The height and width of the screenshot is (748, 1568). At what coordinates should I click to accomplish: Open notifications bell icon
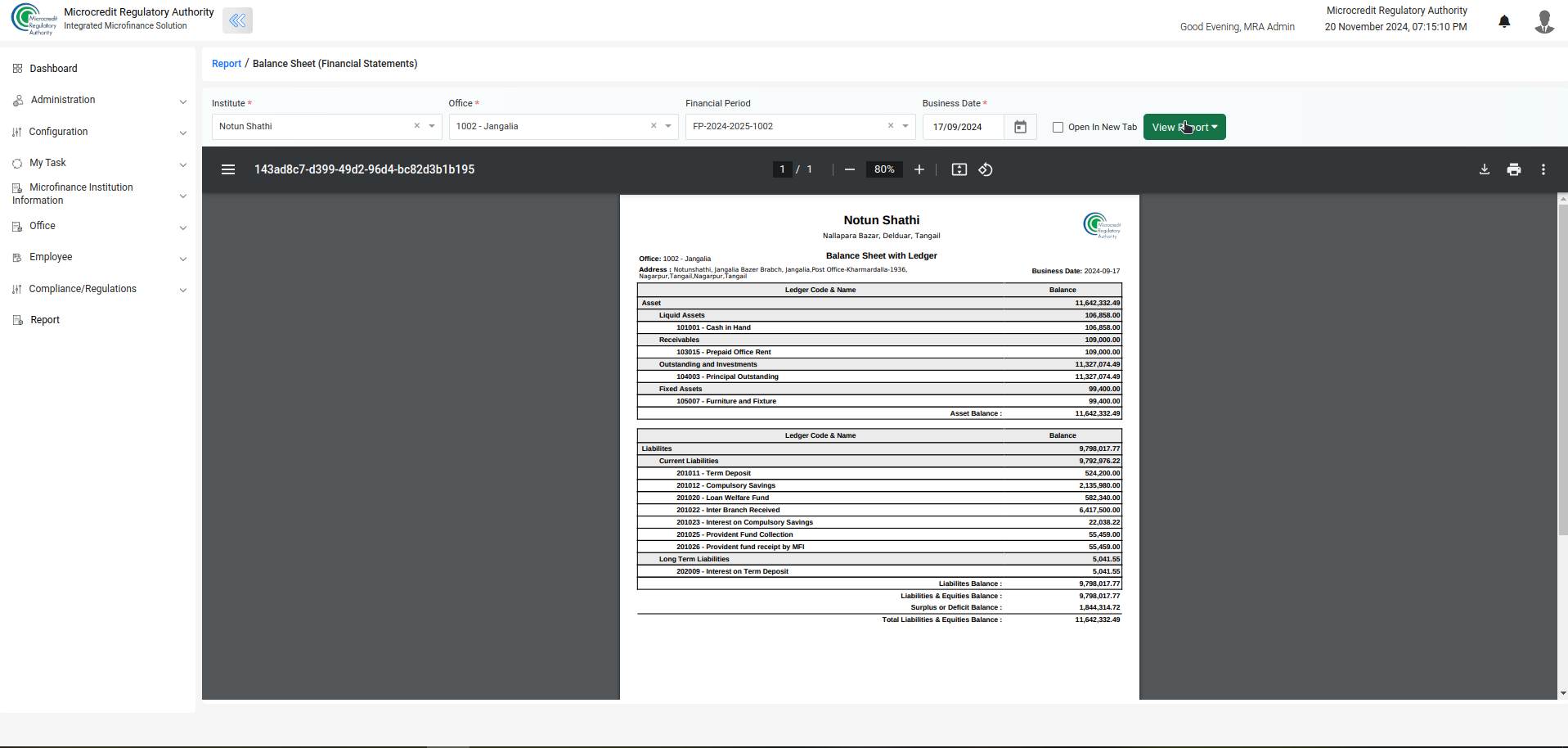click(x=1504, y=21)
